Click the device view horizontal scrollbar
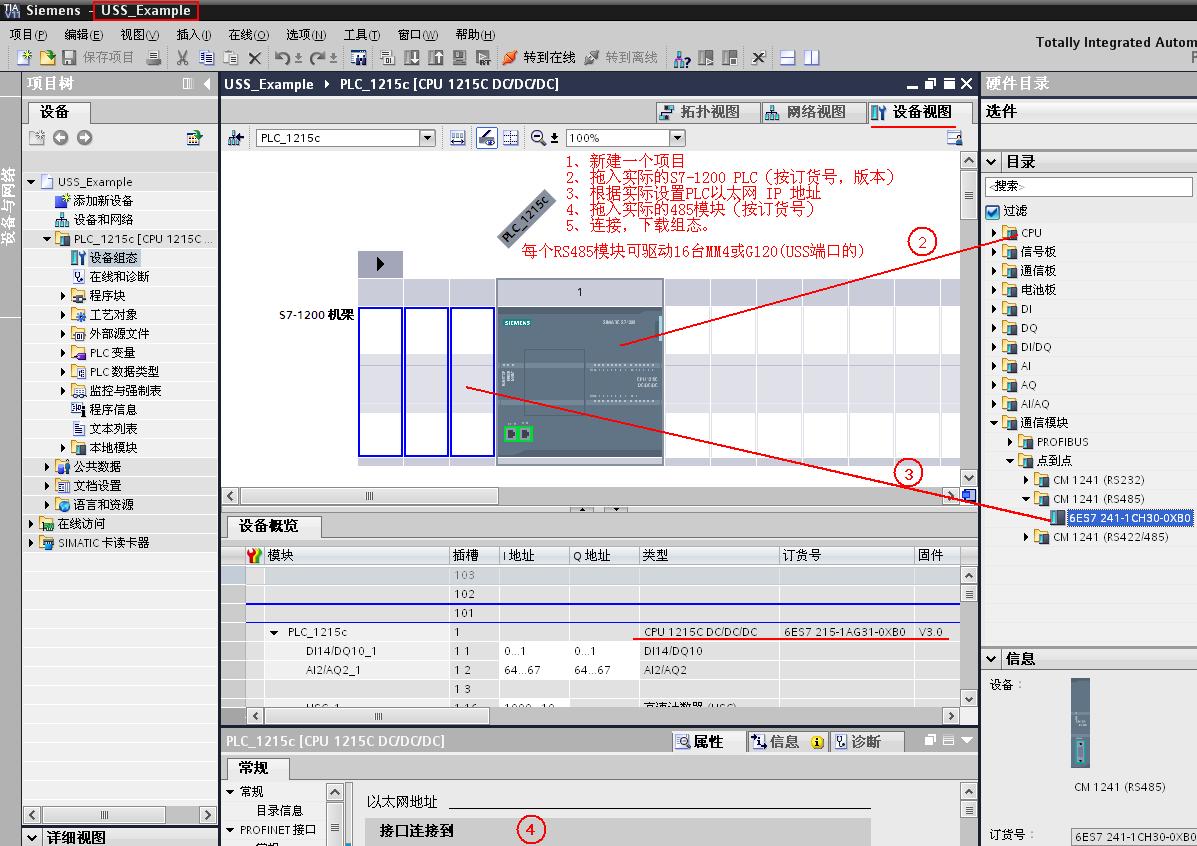The image size is (1197, 846). coord(369,496)
